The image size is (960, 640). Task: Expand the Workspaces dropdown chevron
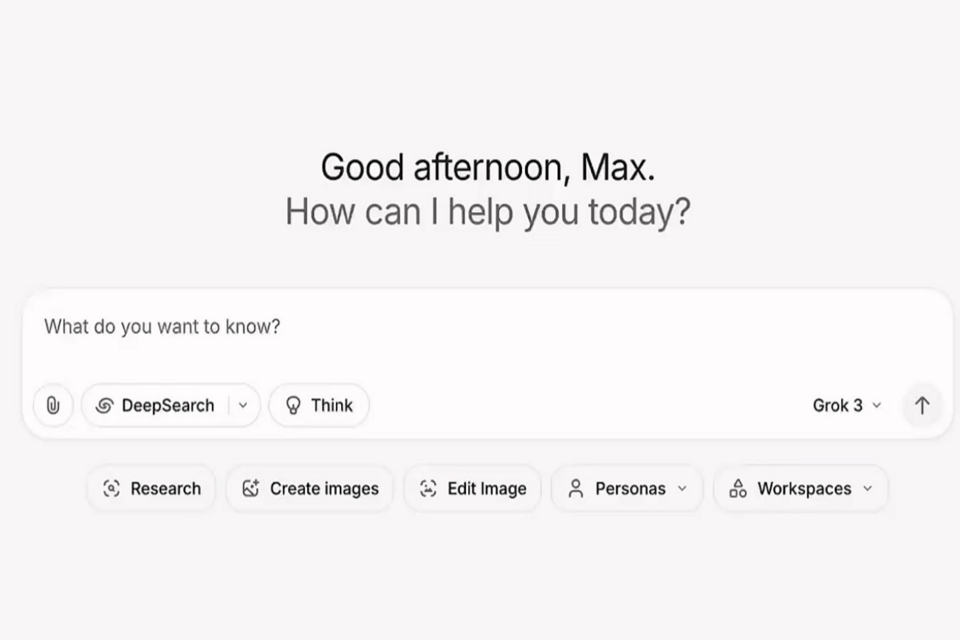click(x=867, y=488)
